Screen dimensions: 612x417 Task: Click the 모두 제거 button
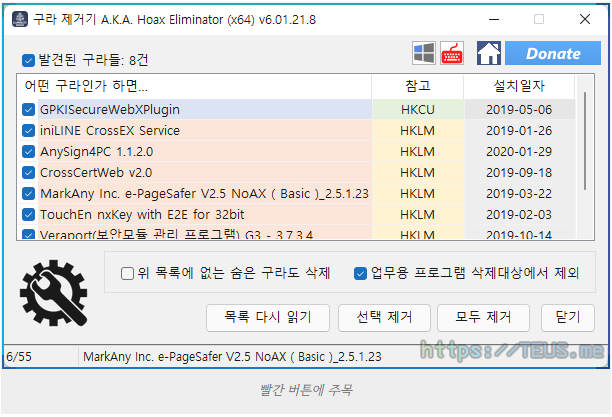coord(483,318)
